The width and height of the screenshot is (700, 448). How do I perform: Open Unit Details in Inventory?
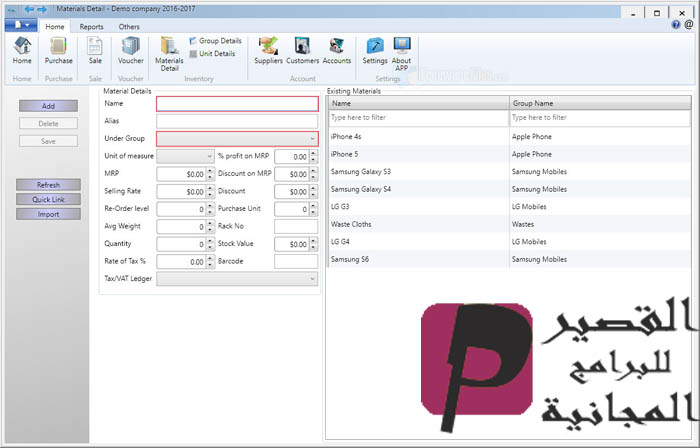(x=212, y=54)
